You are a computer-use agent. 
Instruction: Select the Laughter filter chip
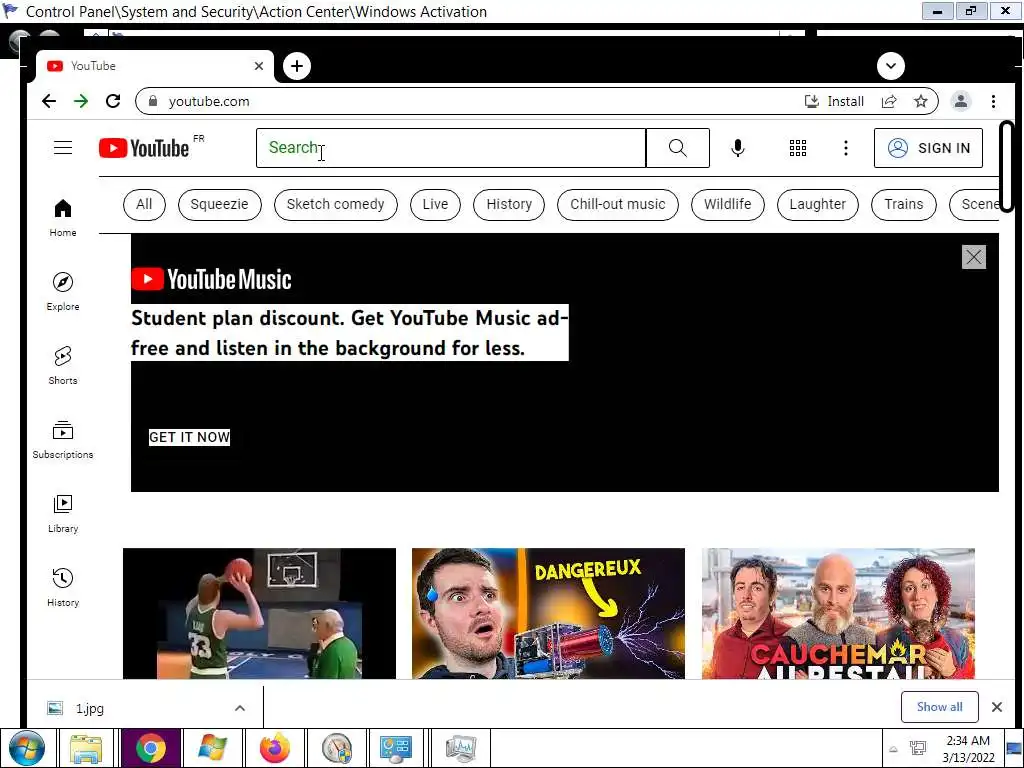[818, 204]
